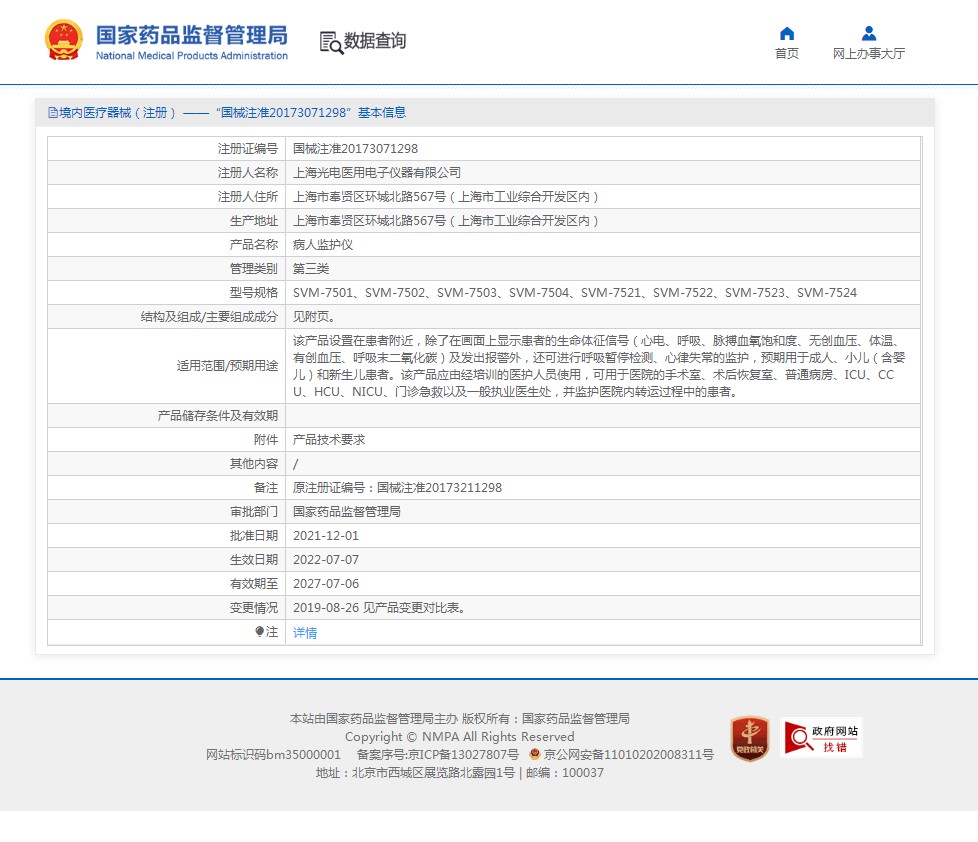Click the 国家药品监督管理局 header title
This screenshot has width=978, height=842.
pos(191,36)
